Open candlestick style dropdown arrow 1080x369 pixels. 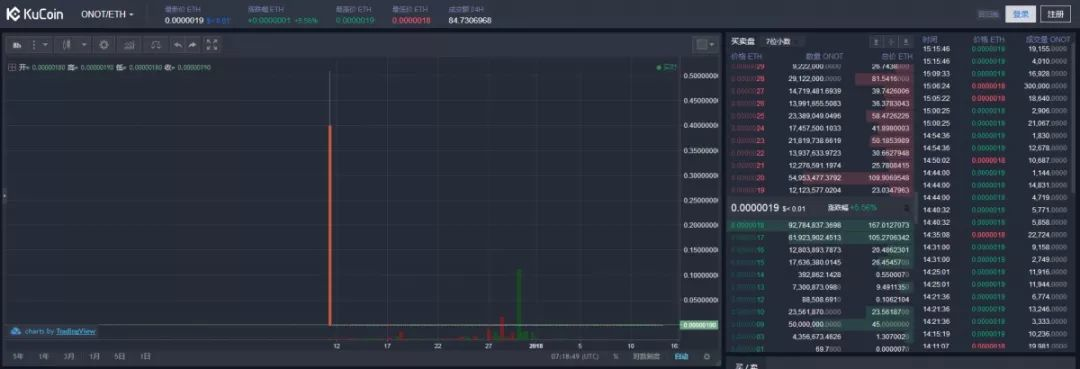coord(84,45)
